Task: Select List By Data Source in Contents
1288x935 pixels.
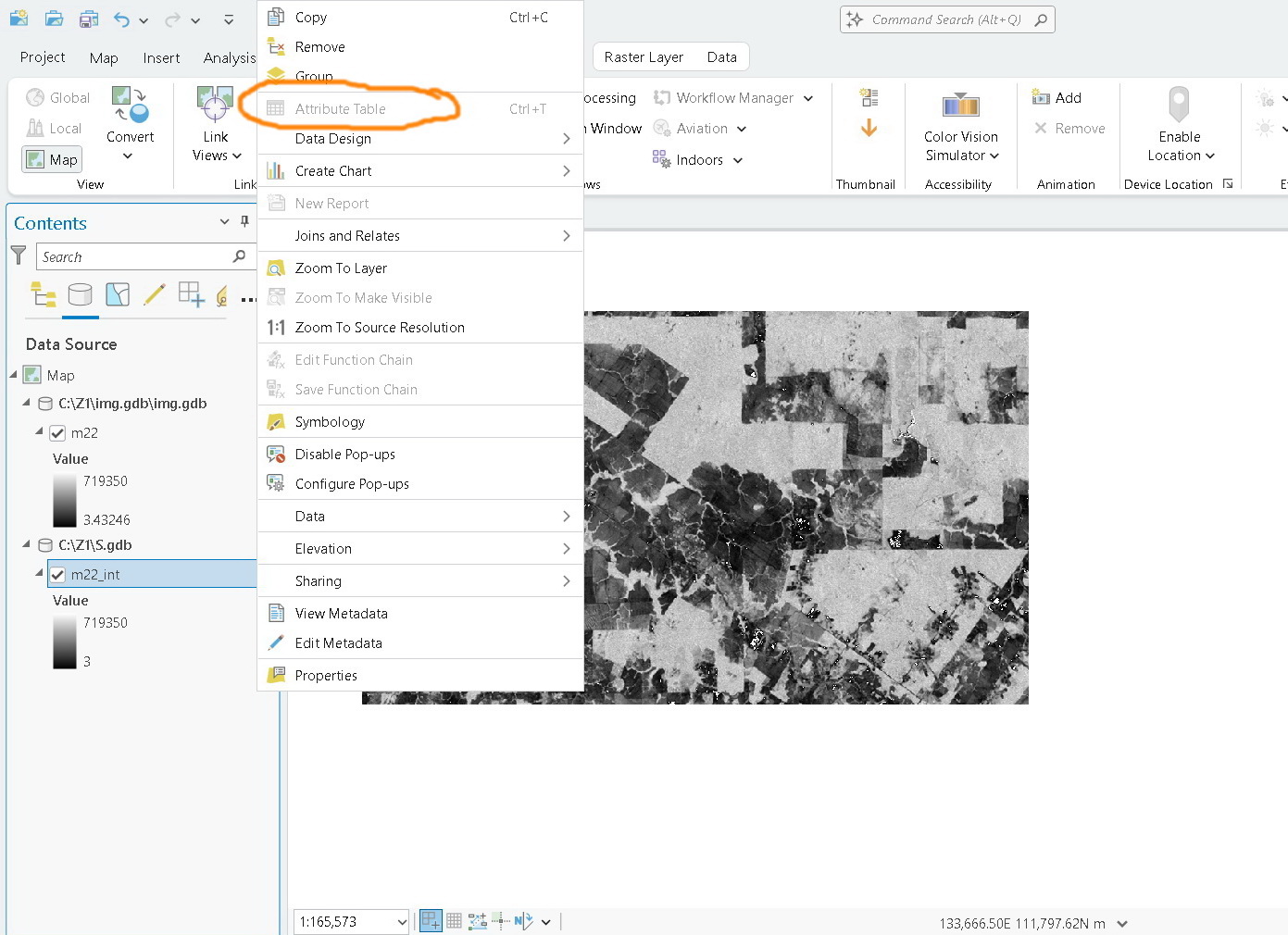Action: coord(81,295)
